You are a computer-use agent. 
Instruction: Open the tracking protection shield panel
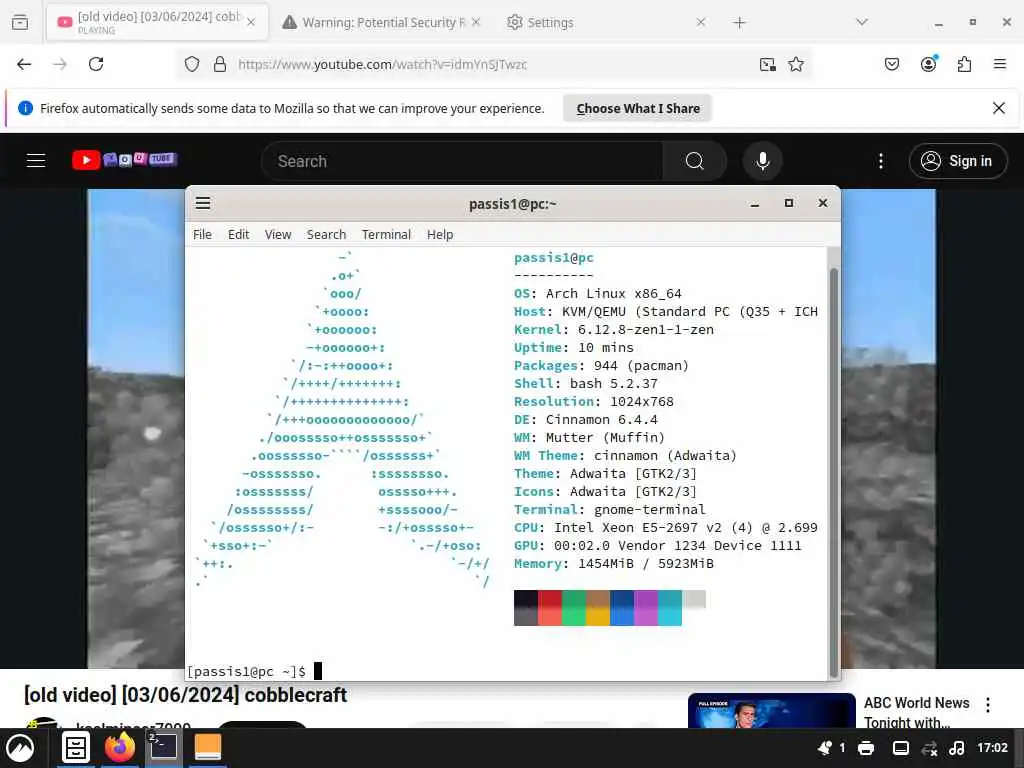pyautogui.click(x=191, y=64)
